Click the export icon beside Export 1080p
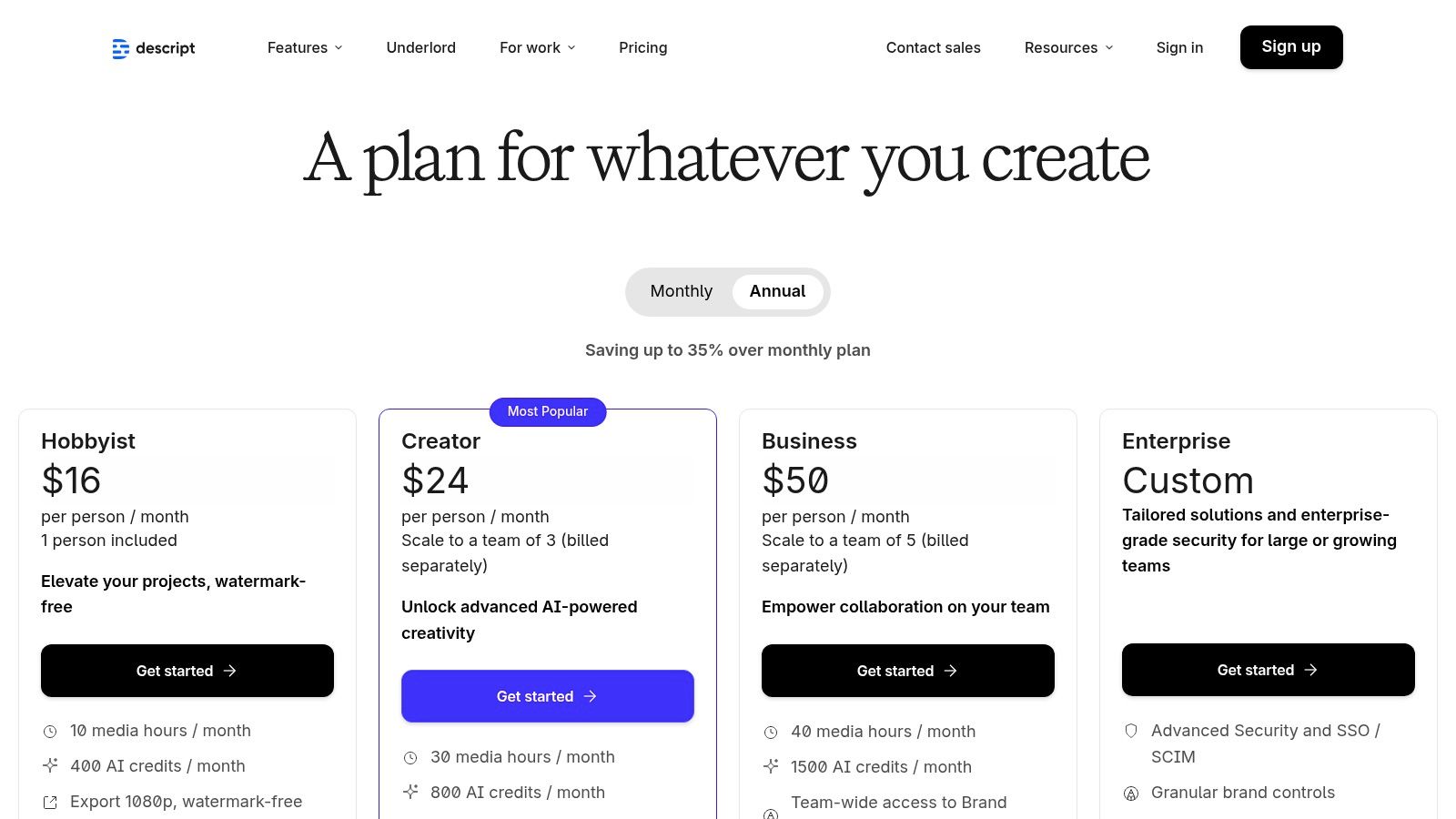The width and height of the screenshot is (1456, 819). [49, 802]
